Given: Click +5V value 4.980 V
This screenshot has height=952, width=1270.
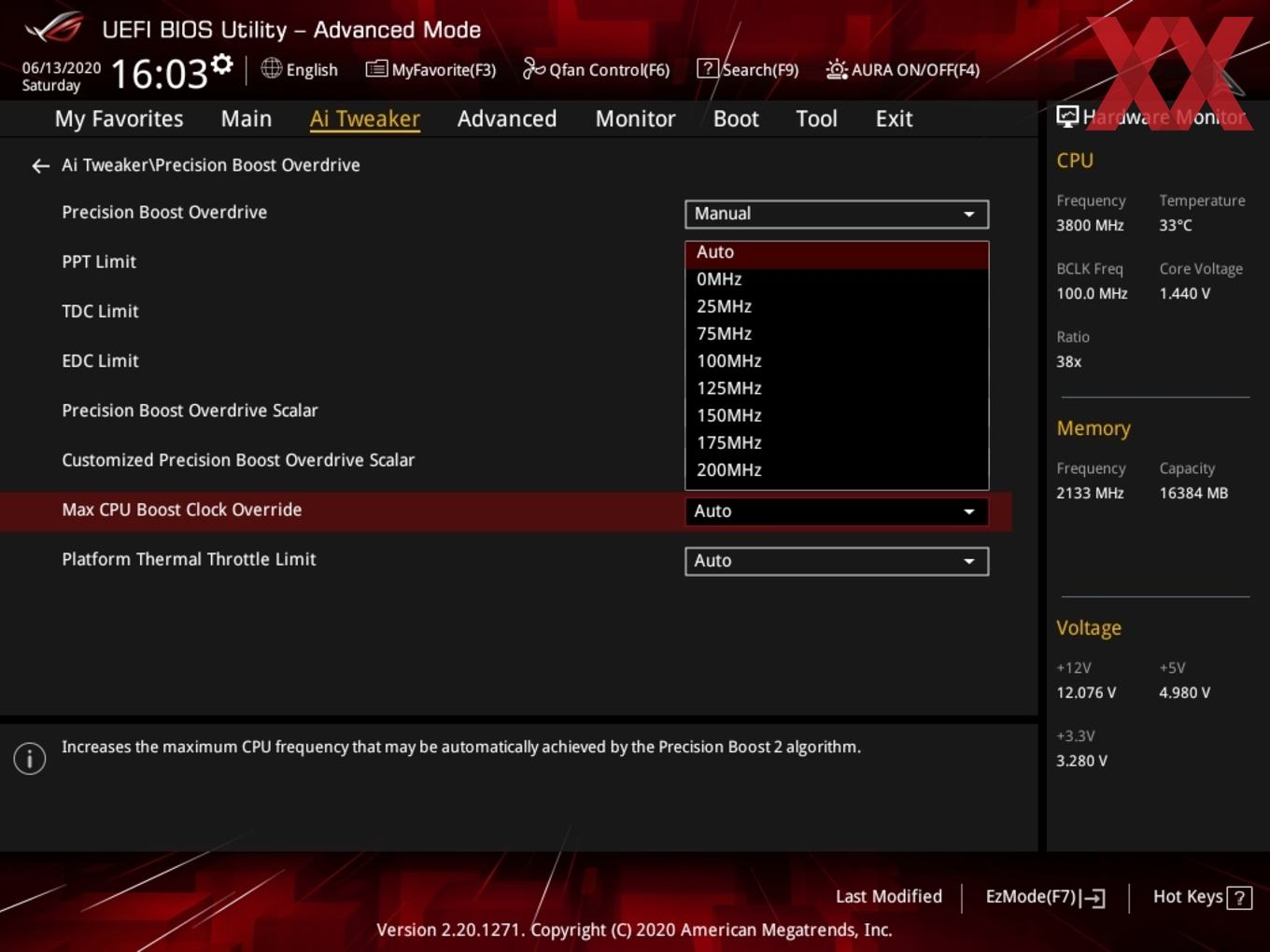Looking at the screenshot, I should [1184, 693].
